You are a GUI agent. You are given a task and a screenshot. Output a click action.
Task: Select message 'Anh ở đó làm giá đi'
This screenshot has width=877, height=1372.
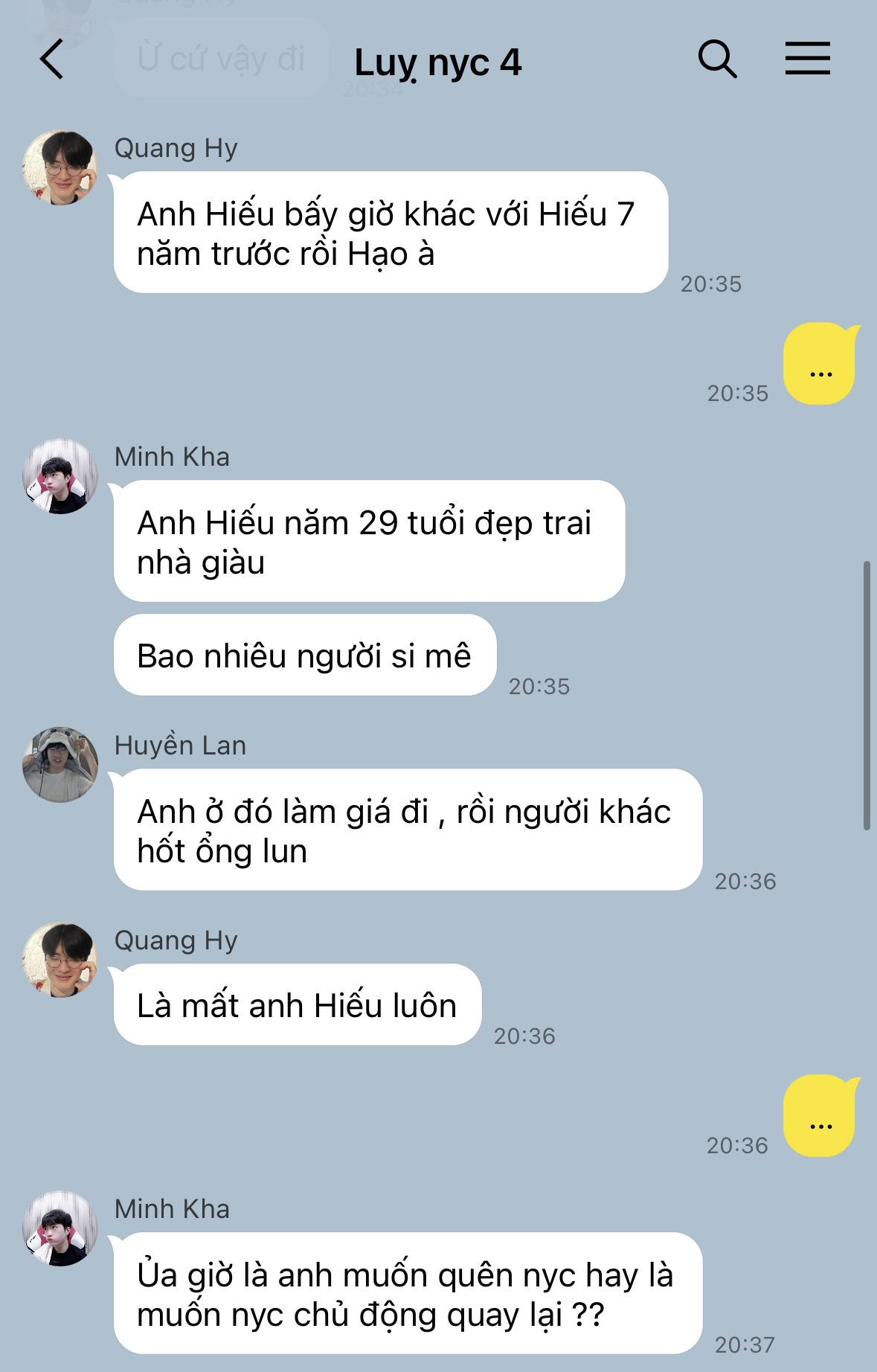pyautogui.click(x=408, y=830)
